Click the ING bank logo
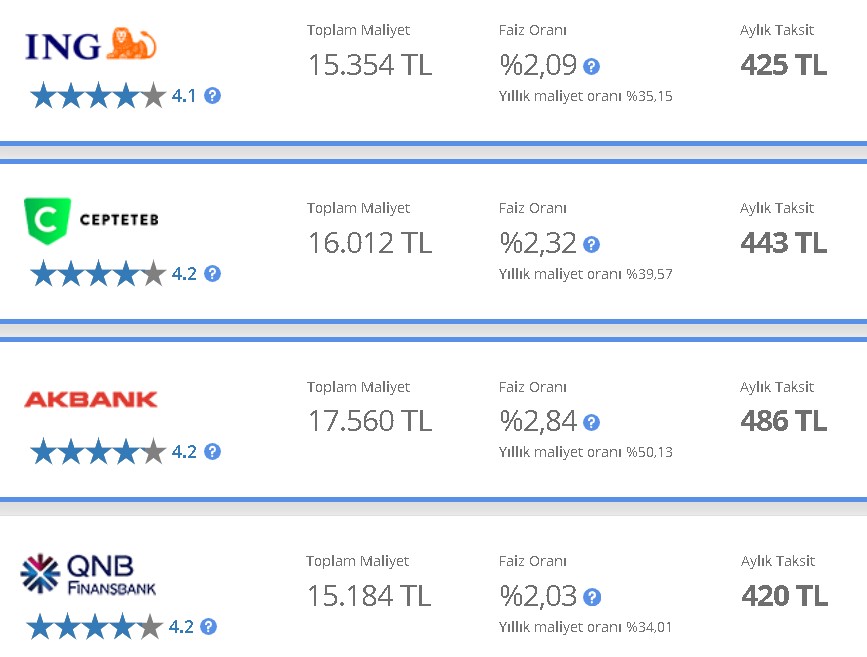This screenshot has height=657, width=867. point(91,44)
